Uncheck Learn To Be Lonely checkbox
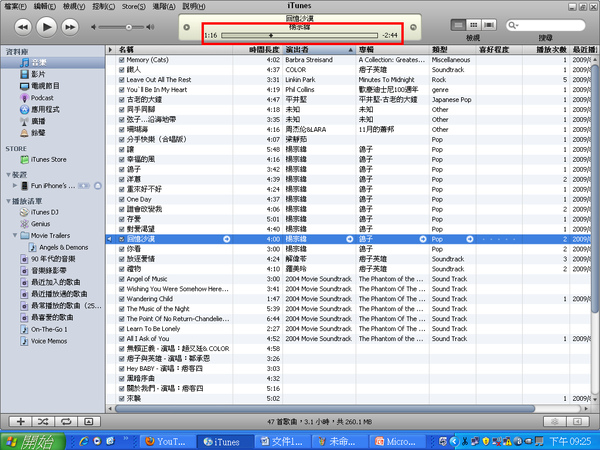Image resolution: width=600 pixels, height=450 pixels. [x=122, y=329]
